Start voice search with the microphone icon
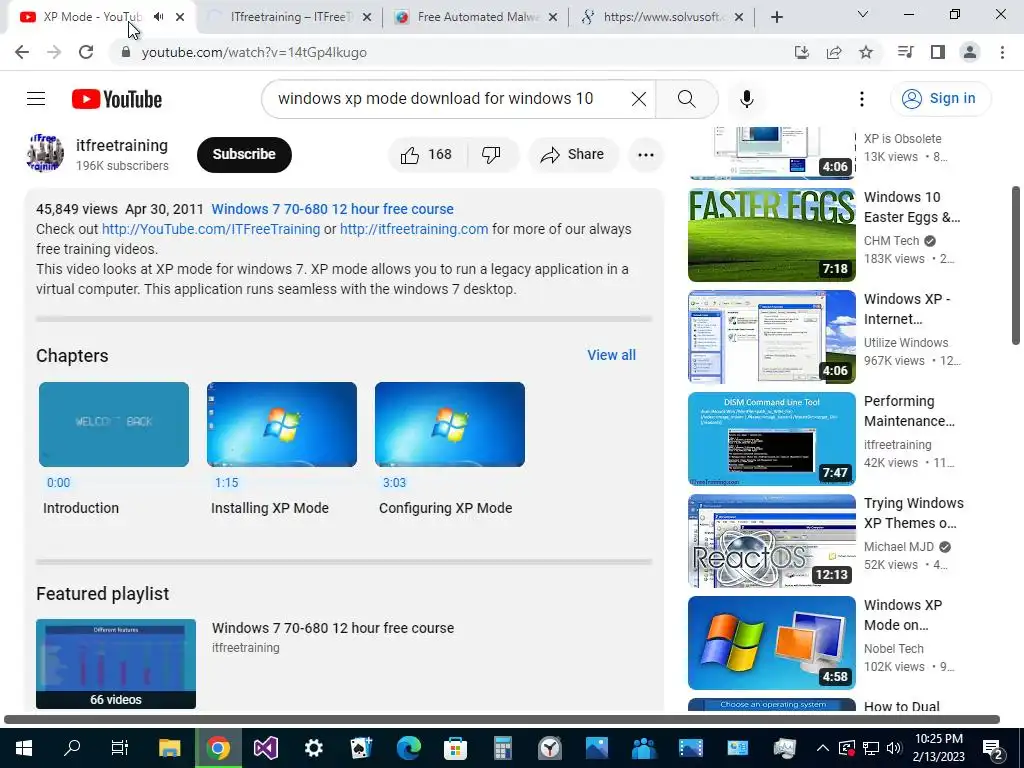This screenshot has height=768, width=1024. 746,99
